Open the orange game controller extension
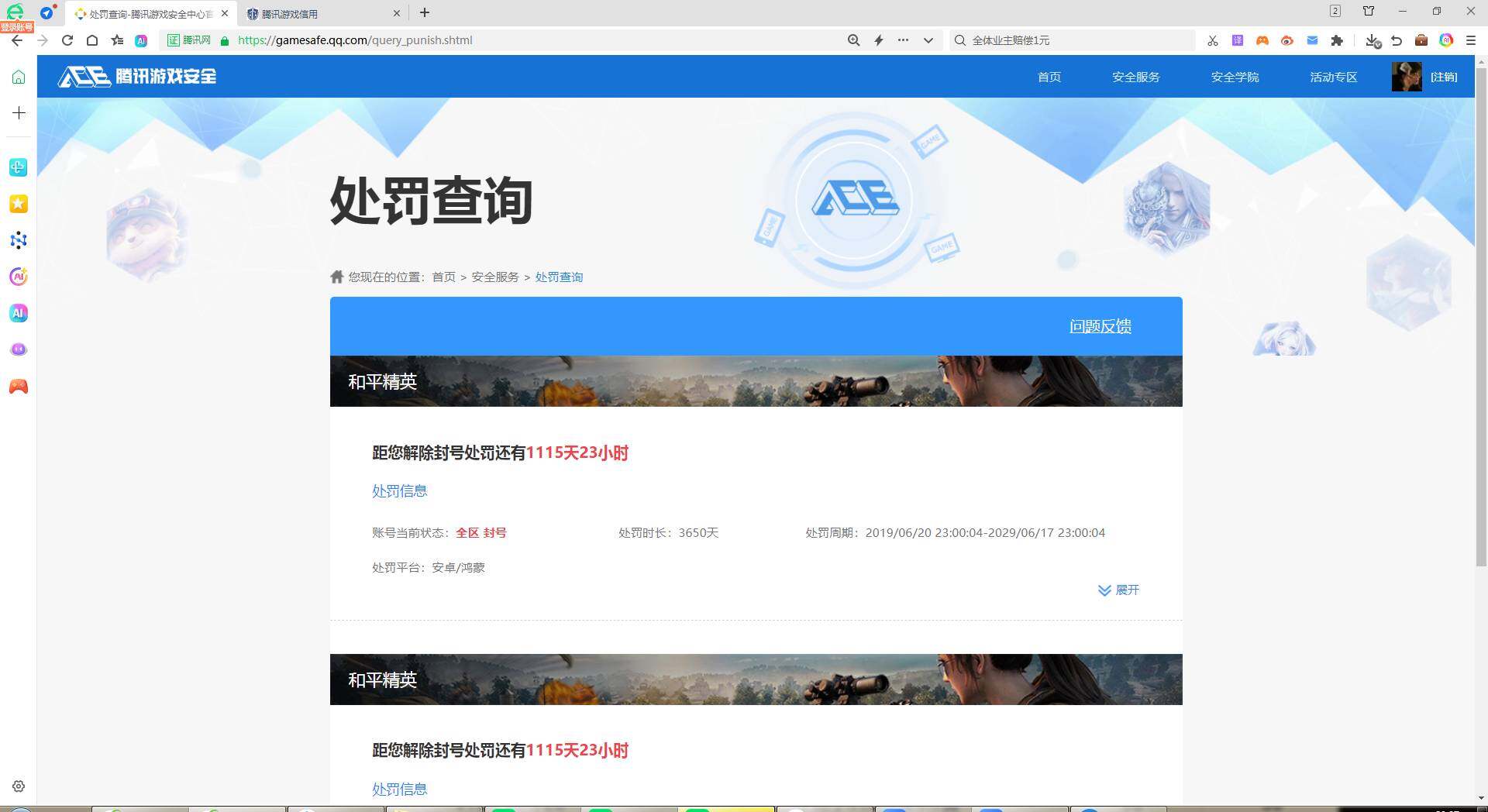Screen dimensions: 1488x812 1262,40
